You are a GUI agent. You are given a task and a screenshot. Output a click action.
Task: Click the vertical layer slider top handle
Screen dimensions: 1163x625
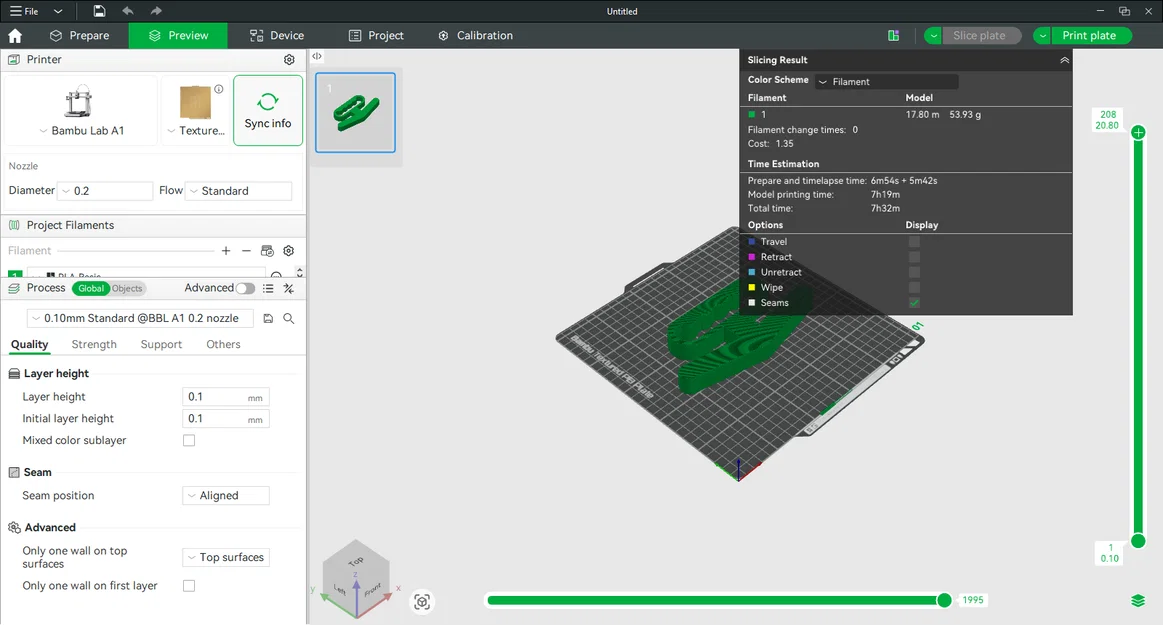coord(1138,133)
